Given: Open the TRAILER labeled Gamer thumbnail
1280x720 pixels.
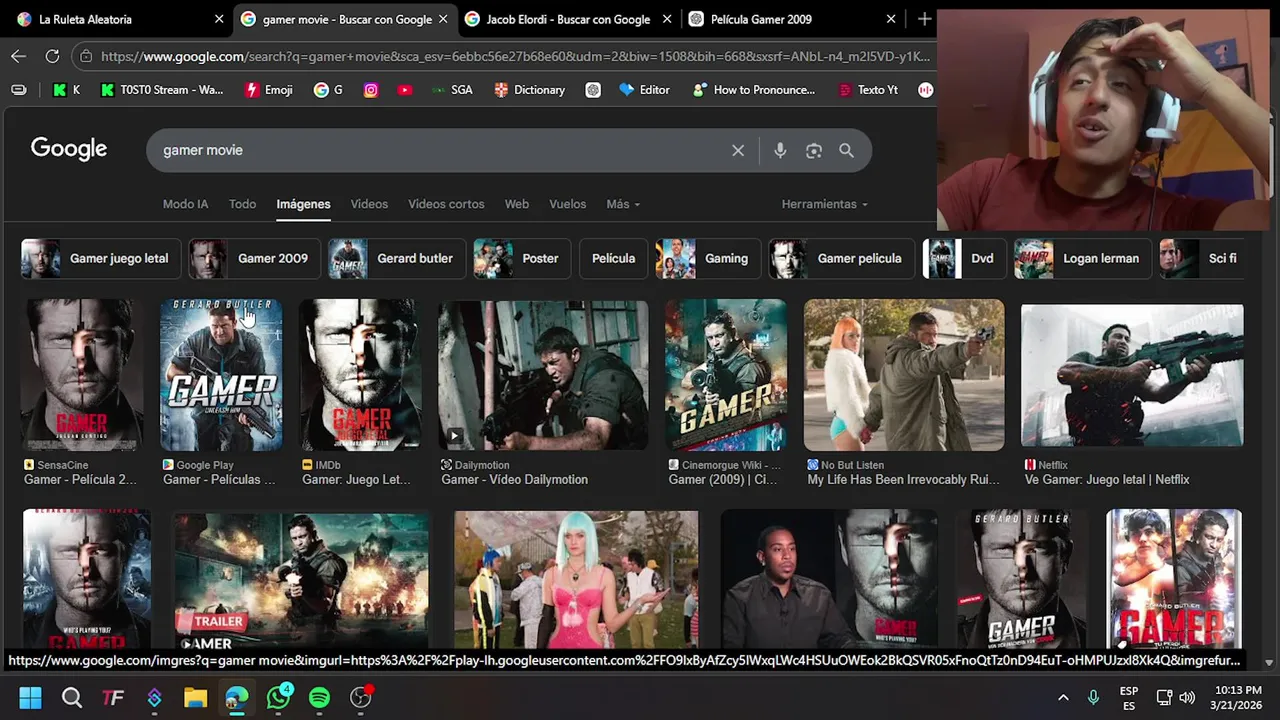Looking at the screenshot, I should coord(301,581).
